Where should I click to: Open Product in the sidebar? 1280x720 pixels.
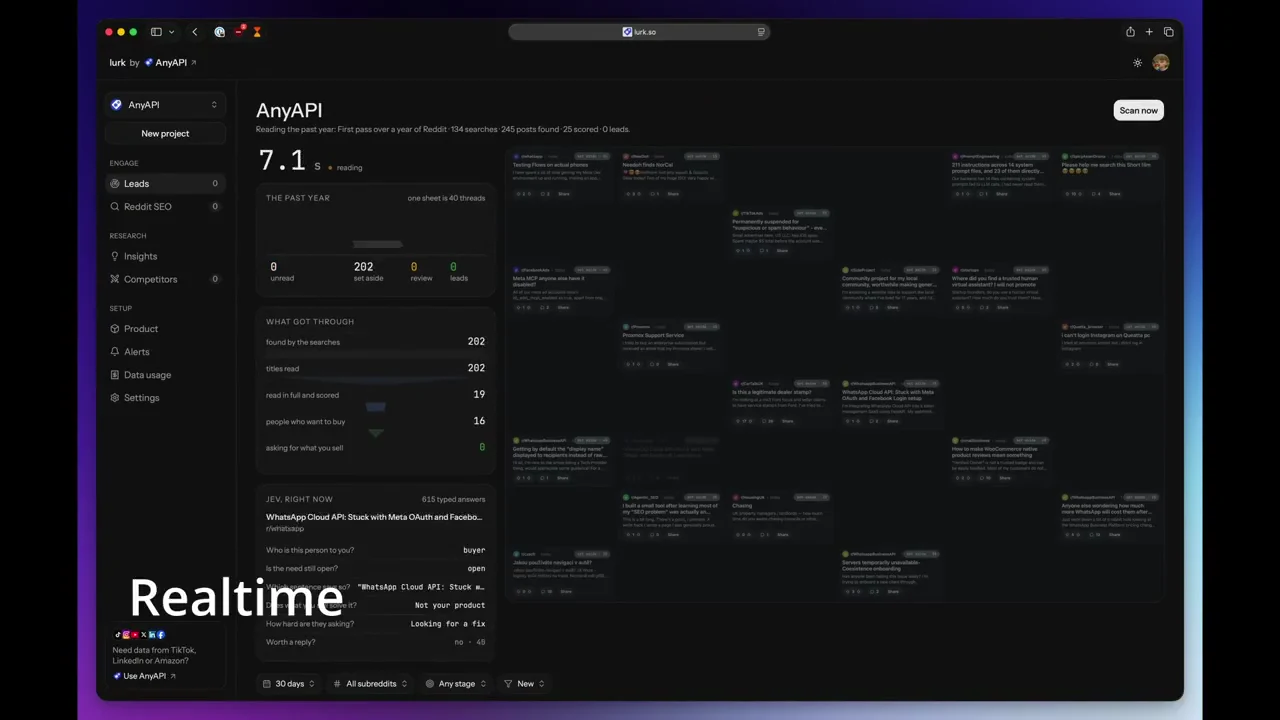(165, 329)
